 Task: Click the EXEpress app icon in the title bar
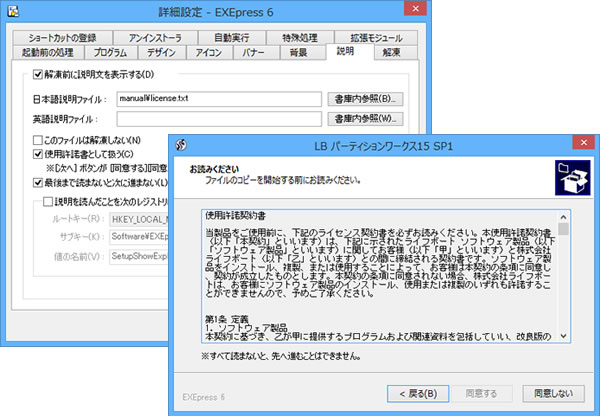(x=13, y=11)
